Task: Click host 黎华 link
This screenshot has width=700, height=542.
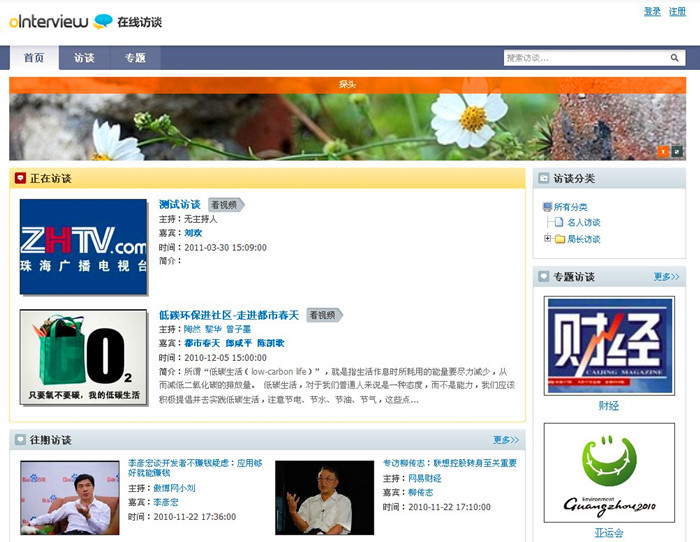Action: point(213,329)
